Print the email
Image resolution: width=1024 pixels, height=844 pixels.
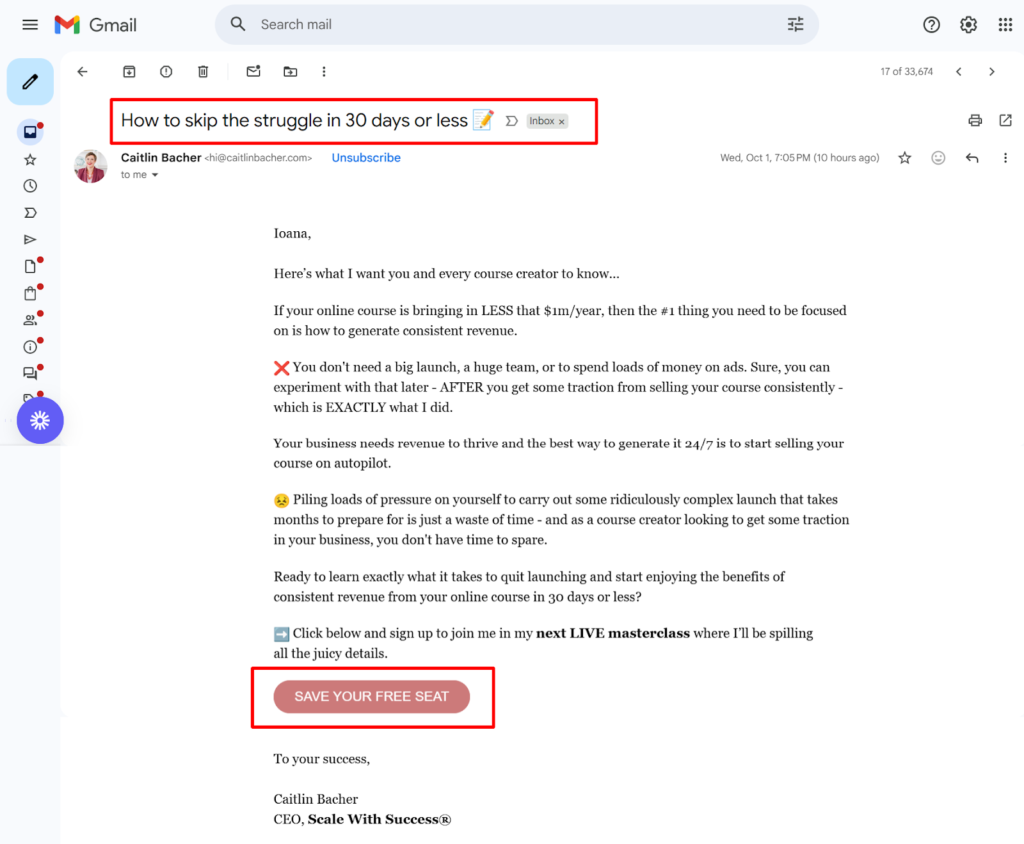click(x=975, y=119)
